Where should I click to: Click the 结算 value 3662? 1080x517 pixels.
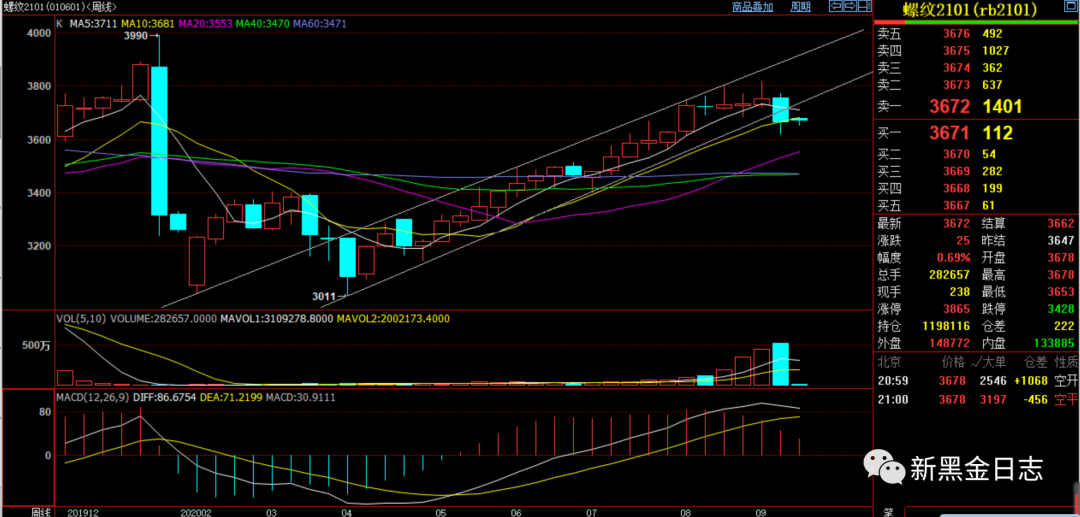click(1061, 223)
